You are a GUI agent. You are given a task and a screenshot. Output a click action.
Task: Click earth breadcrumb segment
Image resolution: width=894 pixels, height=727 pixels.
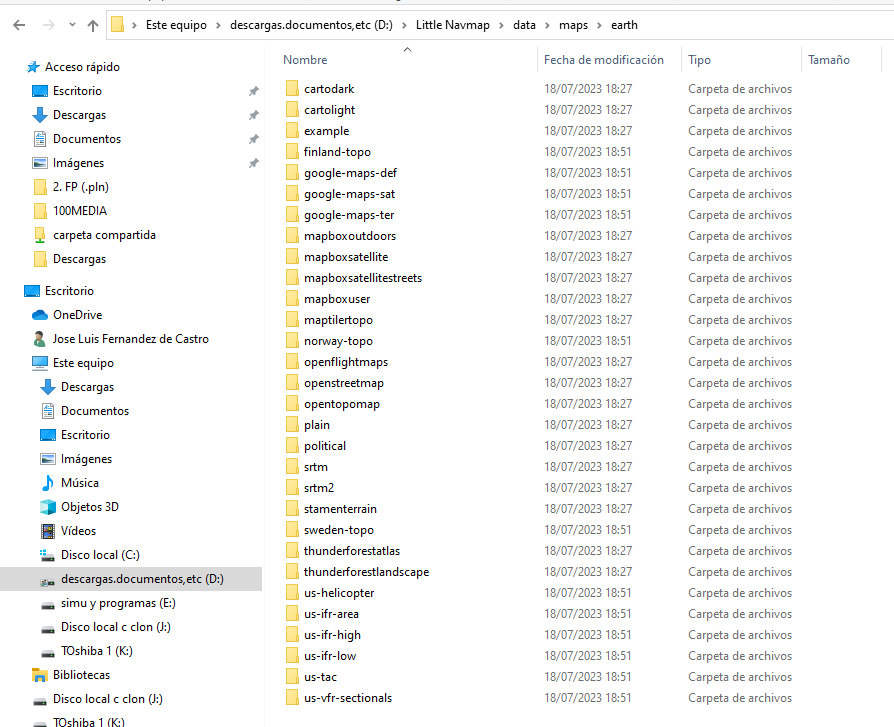tap(624, 25)
